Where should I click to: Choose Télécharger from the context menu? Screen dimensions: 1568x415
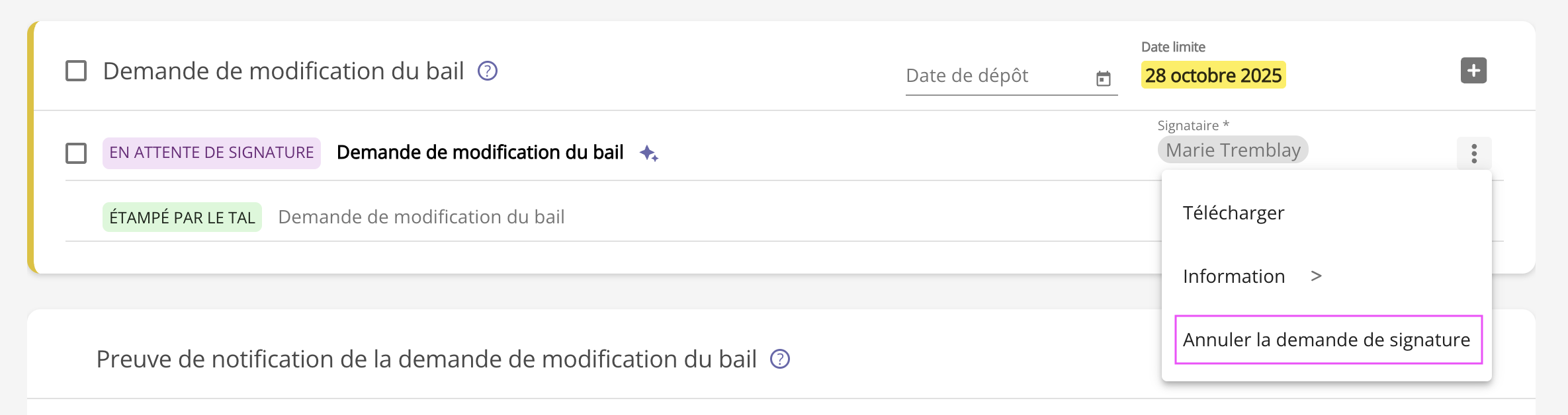(x=1233, y=213)
